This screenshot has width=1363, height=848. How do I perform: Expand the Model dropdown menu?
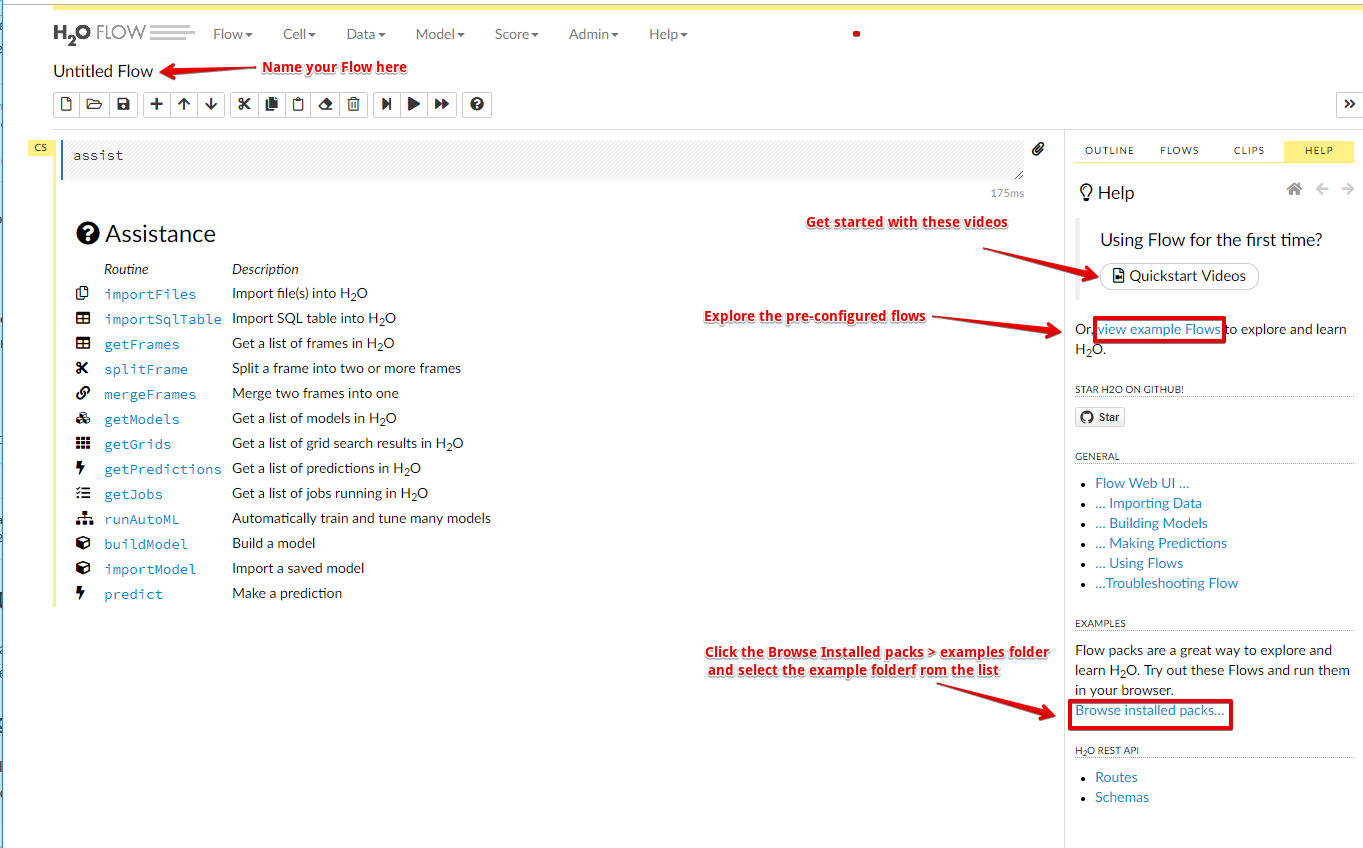(x=440, y=34)
